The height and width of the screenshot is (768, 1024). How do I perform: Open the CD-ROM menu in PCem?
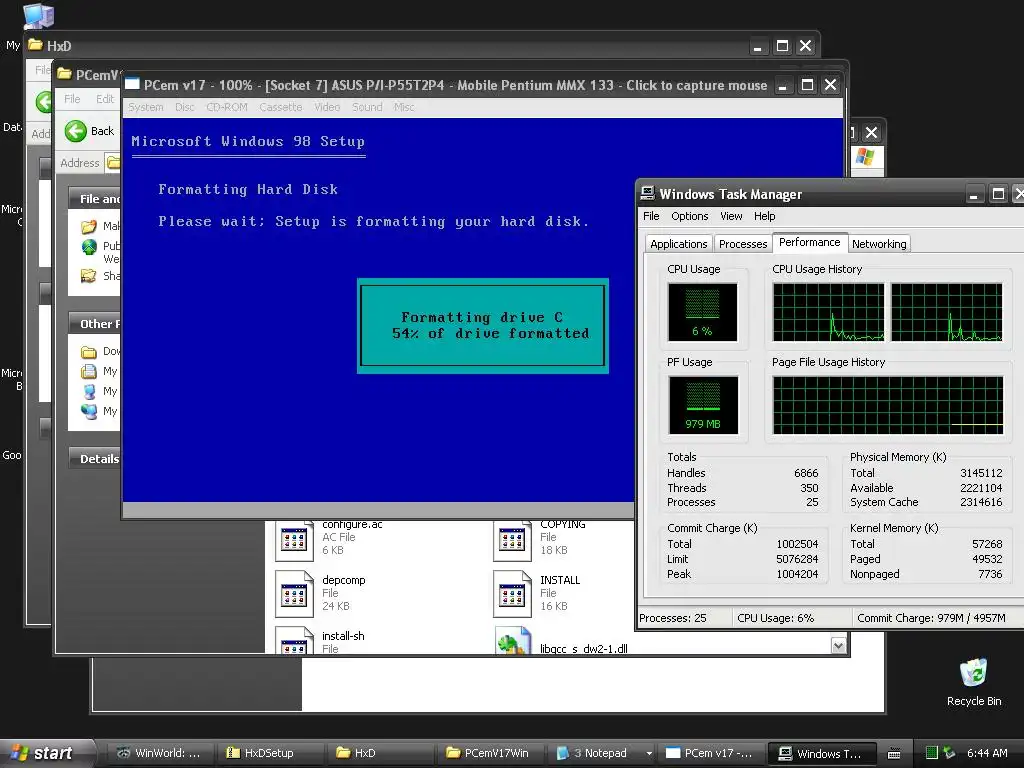click(227, 107)
